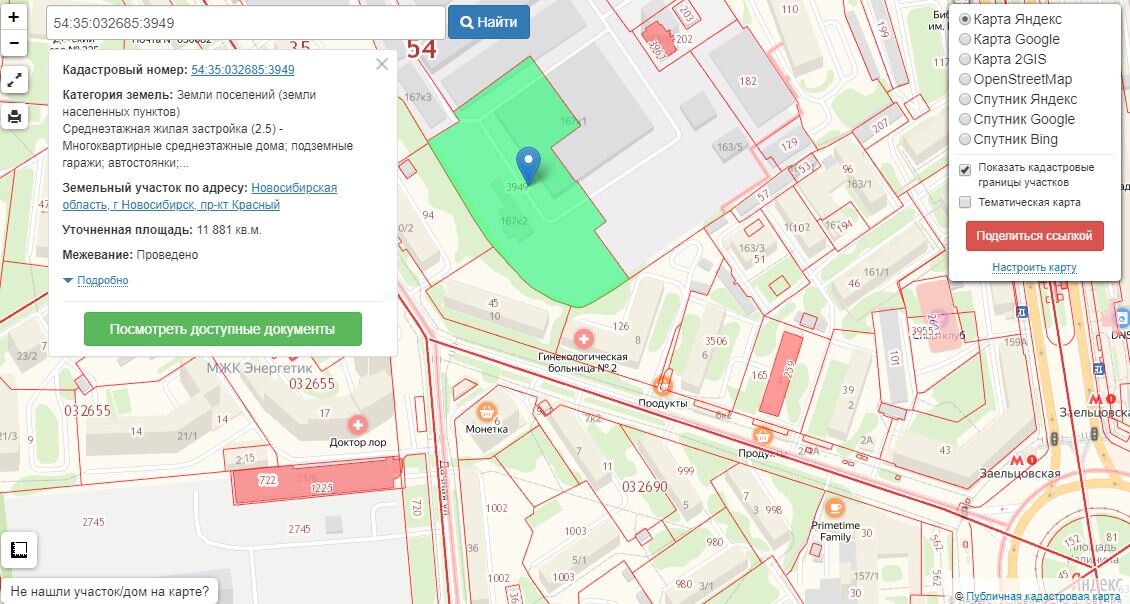The height and width of the screenshot is (604, 1130).
Task: Toggle cadastral boundaries checkbox
Action: [x=965, y=170]
